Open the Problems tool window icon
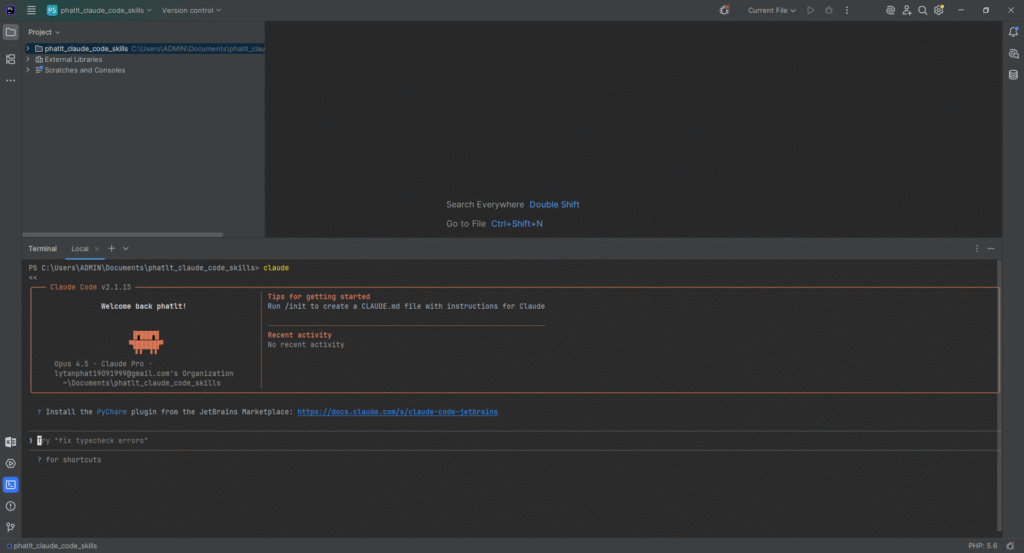Screen dimensions: 1024x553 pyautogui.click(x=10, y=506)
